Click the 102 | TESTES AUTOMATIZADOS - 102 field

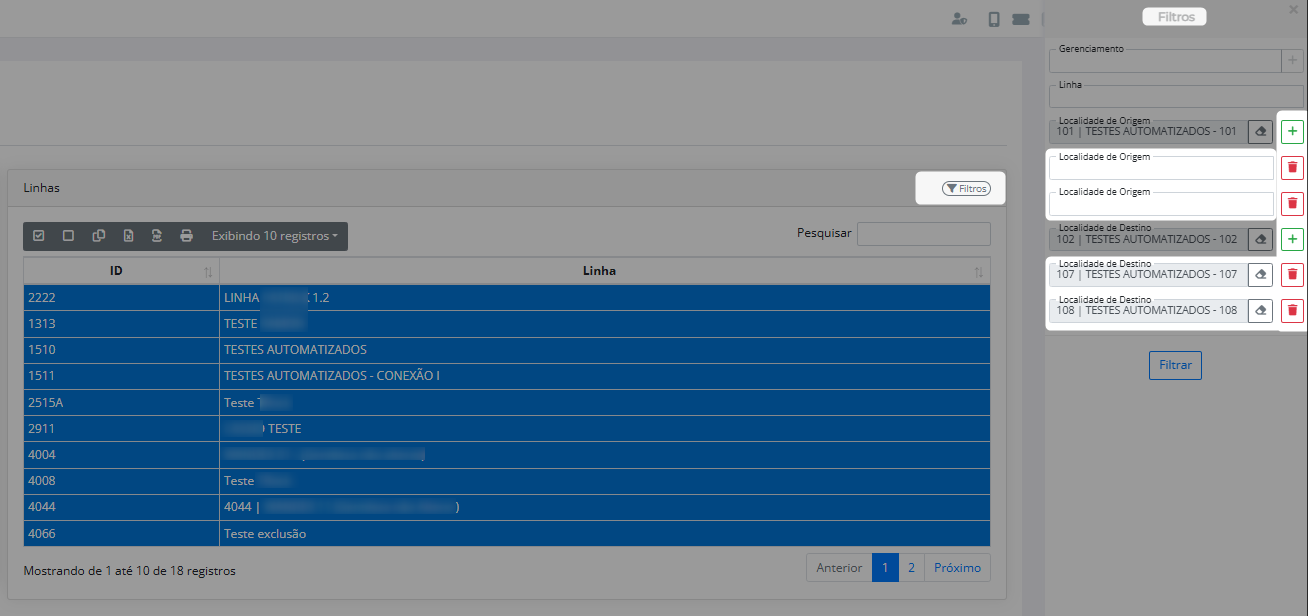coord(1148,239)
